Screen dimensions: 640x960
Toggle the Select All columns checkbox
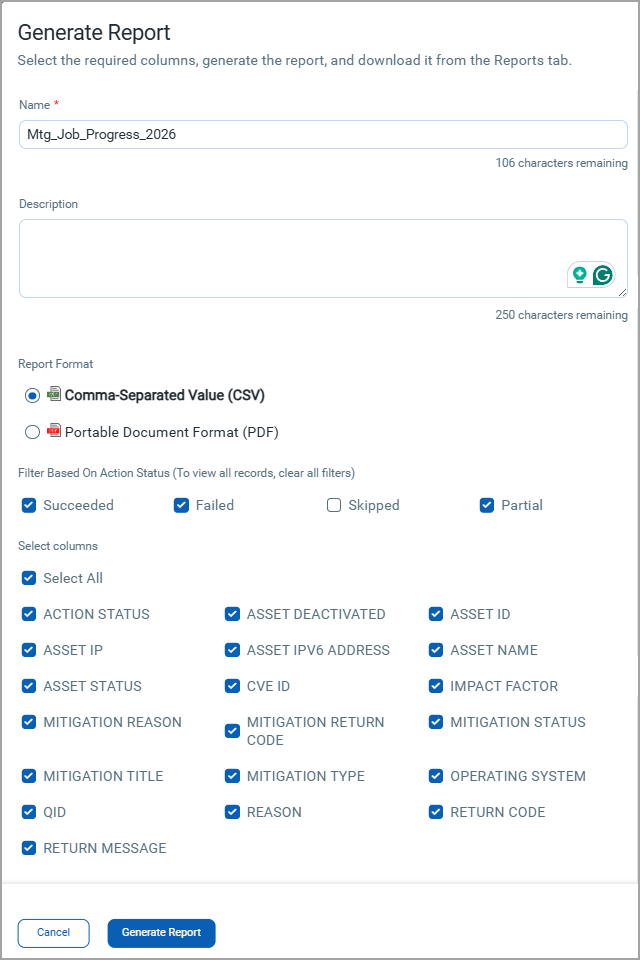[29, 578]
